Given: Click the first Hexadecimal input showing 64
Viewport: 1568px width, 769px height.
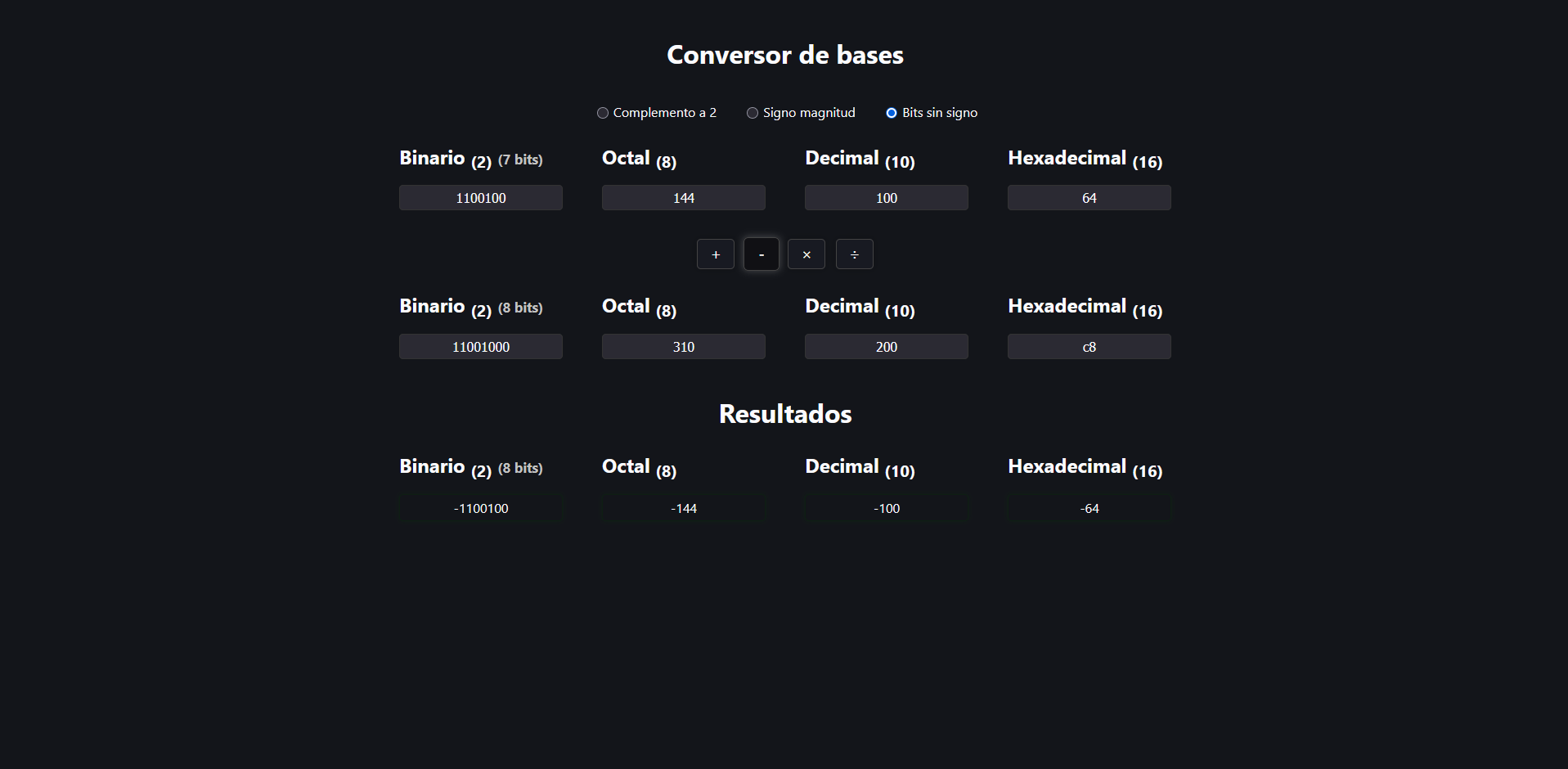Looking at the screenshot, I should tap(1089, 197).
